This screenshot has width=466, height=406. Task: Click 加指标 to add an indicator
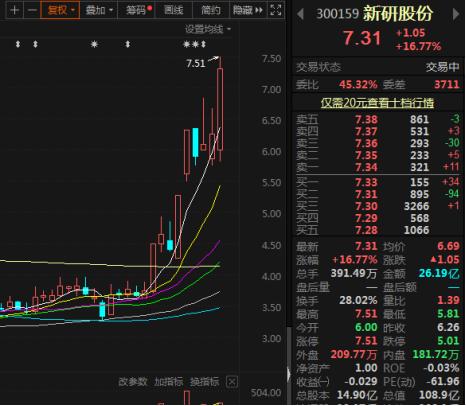[x=169, y=382]
